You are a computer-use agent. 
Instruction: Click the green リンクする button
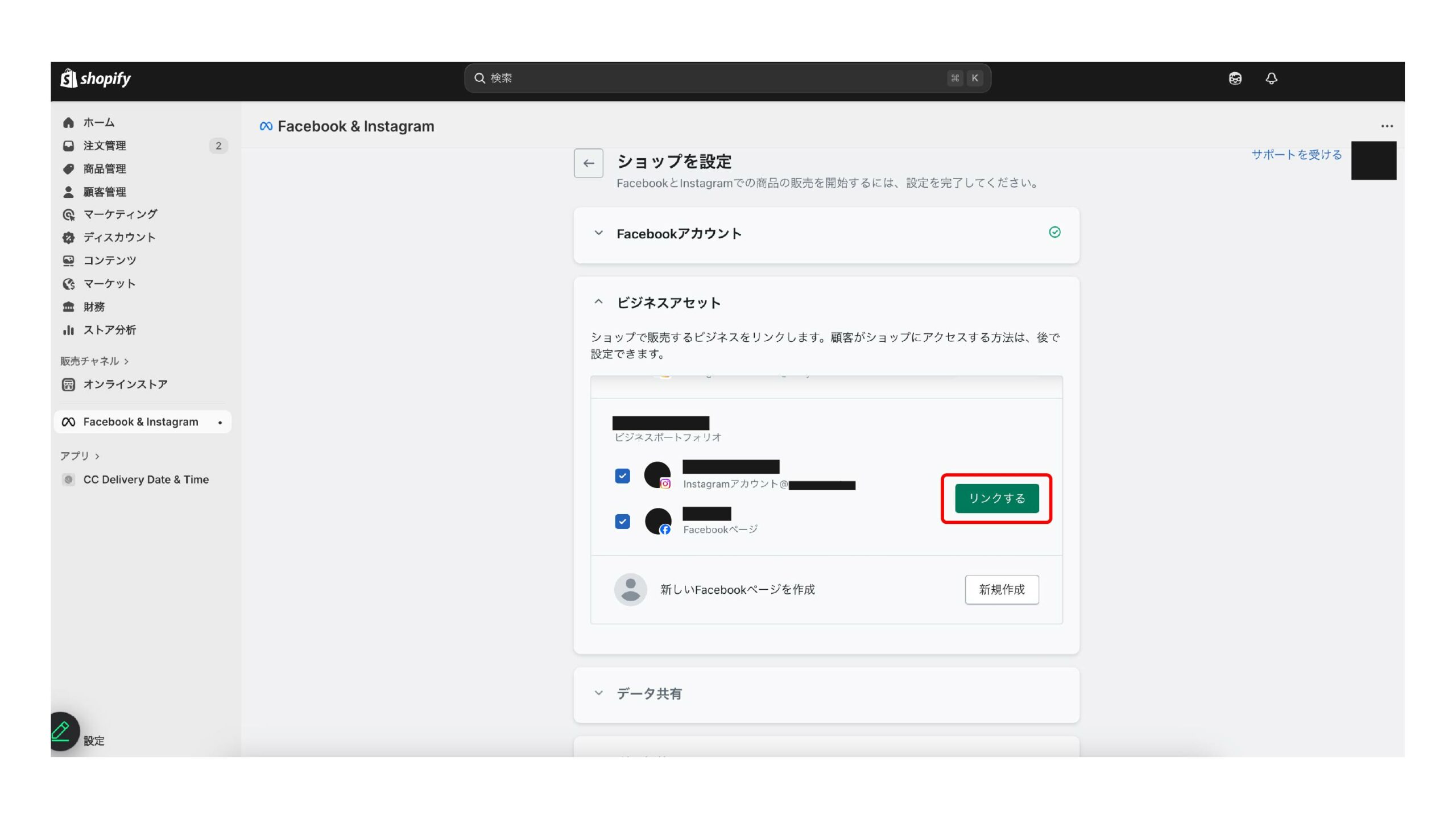pyautogui.click(x=996, y=498)
